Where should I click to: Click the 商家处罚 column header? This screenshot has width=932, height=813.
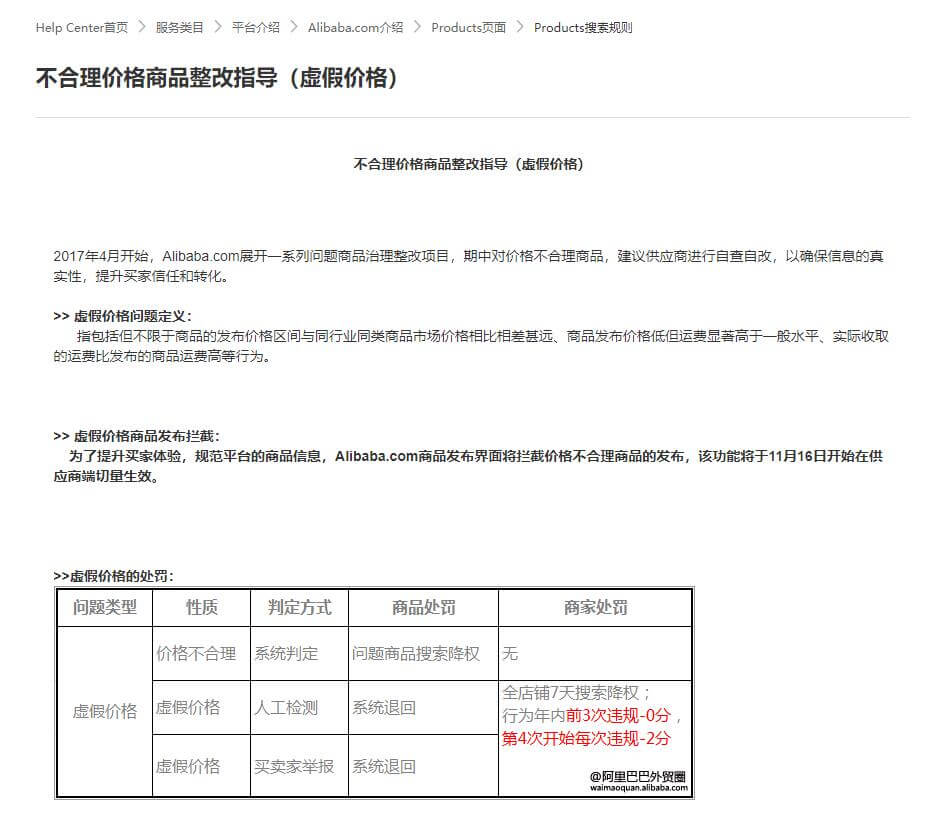[595, 607]
